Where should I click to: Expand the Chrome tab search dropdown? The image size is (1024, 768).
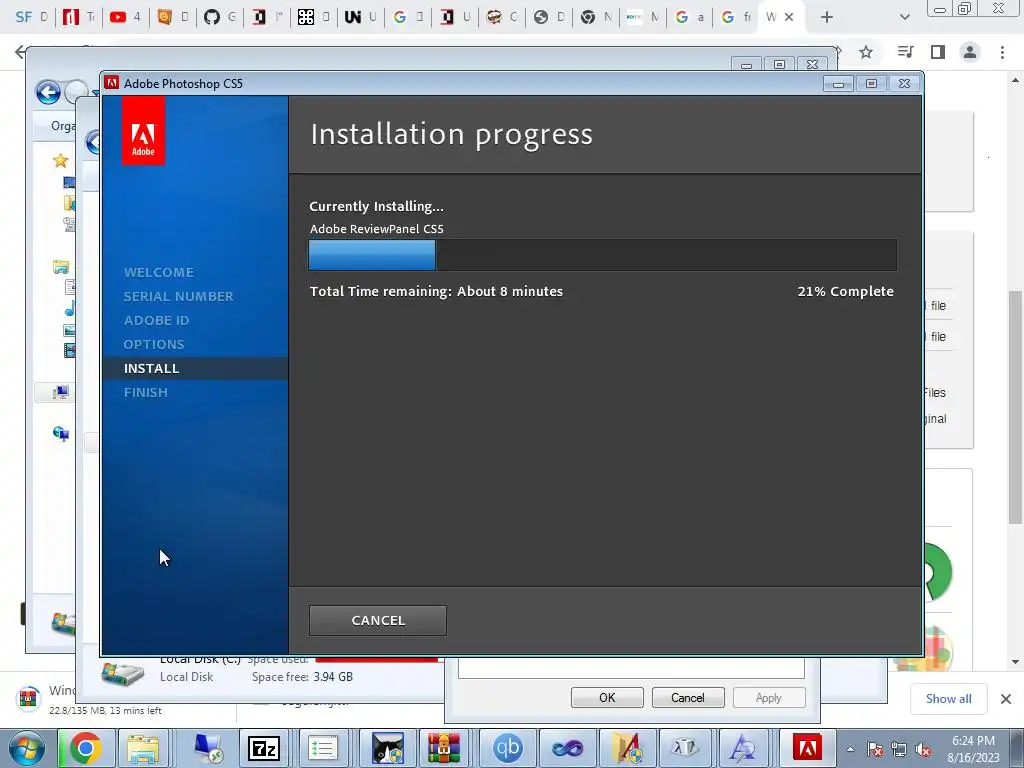coord(904,17)
